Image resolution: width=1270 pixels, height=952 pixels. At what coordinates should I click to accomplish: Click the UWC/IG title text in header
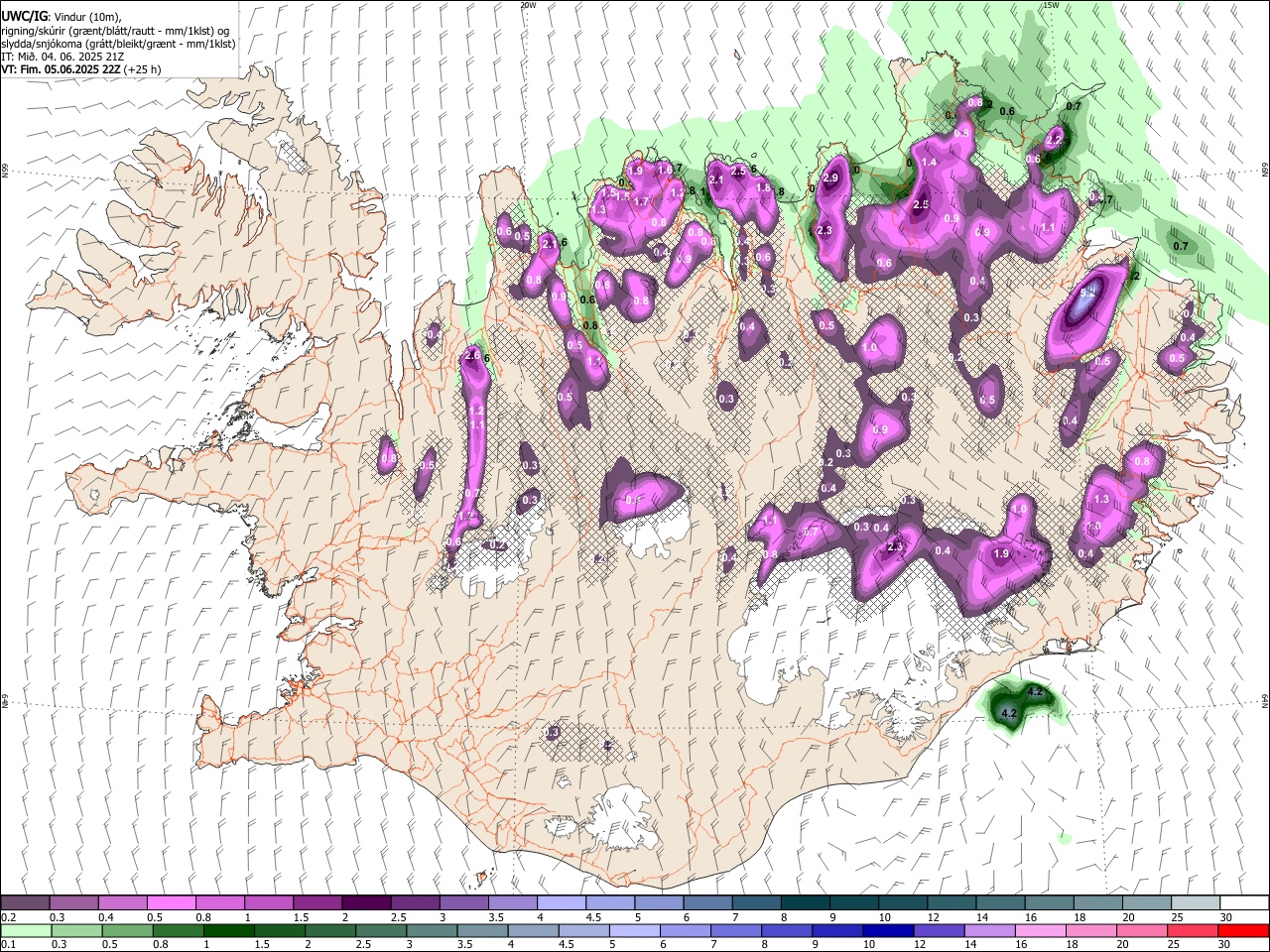click(23, 16)
